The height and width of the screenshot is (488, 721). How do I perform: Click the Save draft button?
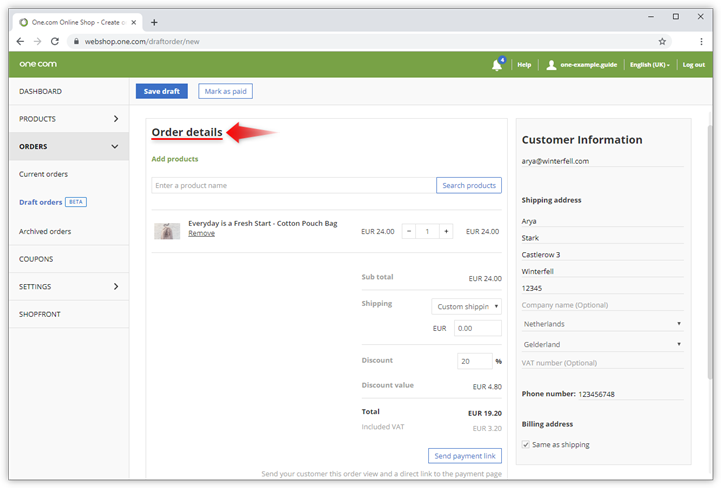pyautogui.click(x=161, y=91)
